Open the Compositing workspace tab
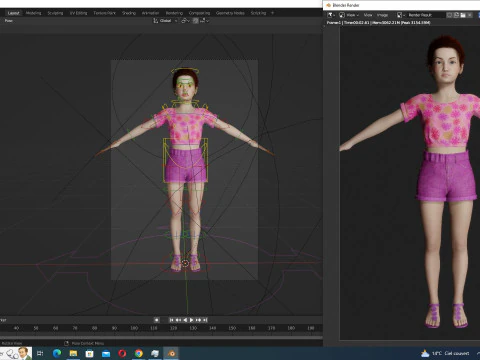This screenshot has width=480, height=360. click(199, 13)
